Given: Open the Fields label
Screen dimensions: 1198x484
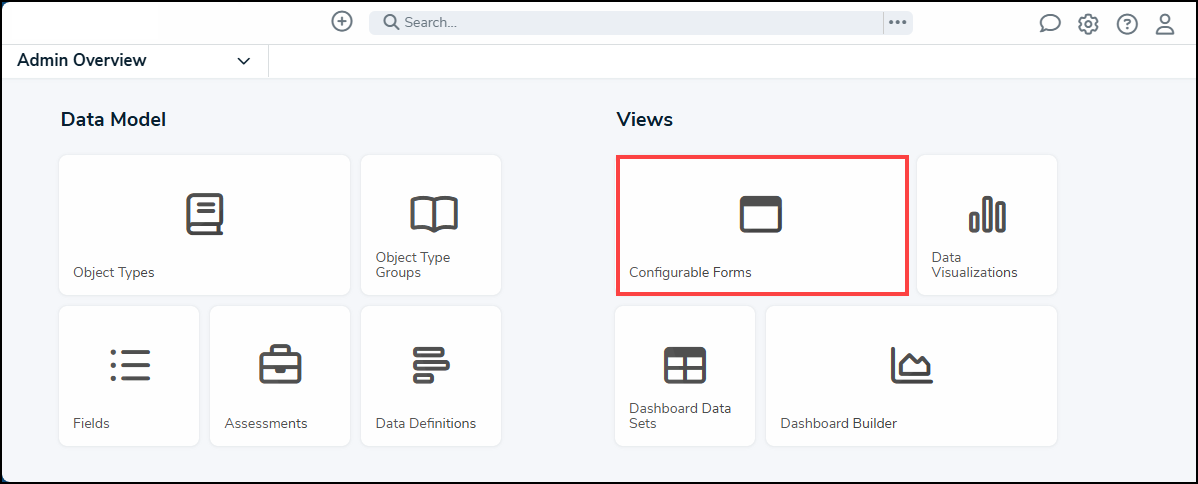Looking at the screenshot, I should (x=92, y=423).
